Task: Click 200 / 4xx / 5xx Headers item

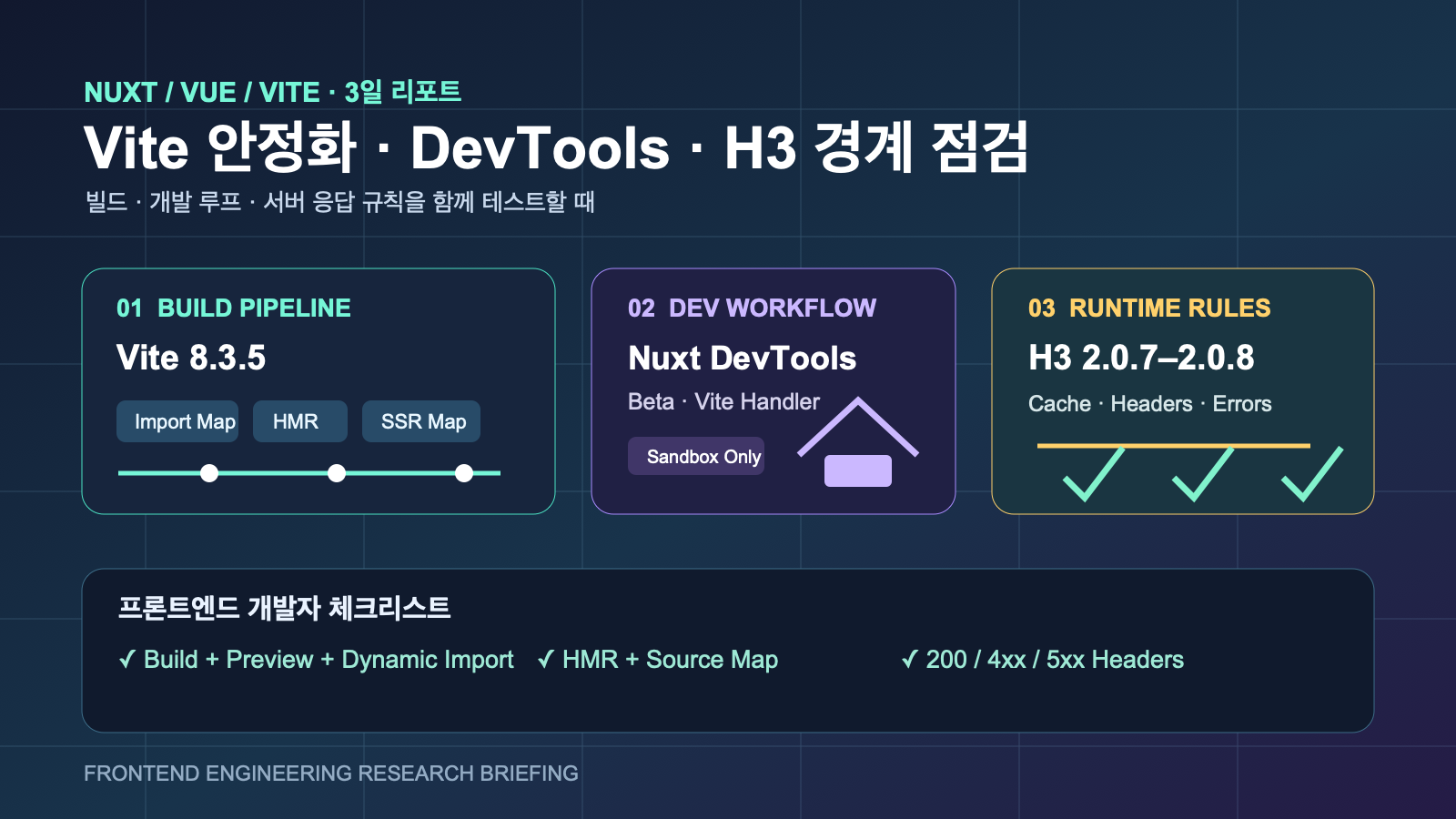Action: point(1043,660)
